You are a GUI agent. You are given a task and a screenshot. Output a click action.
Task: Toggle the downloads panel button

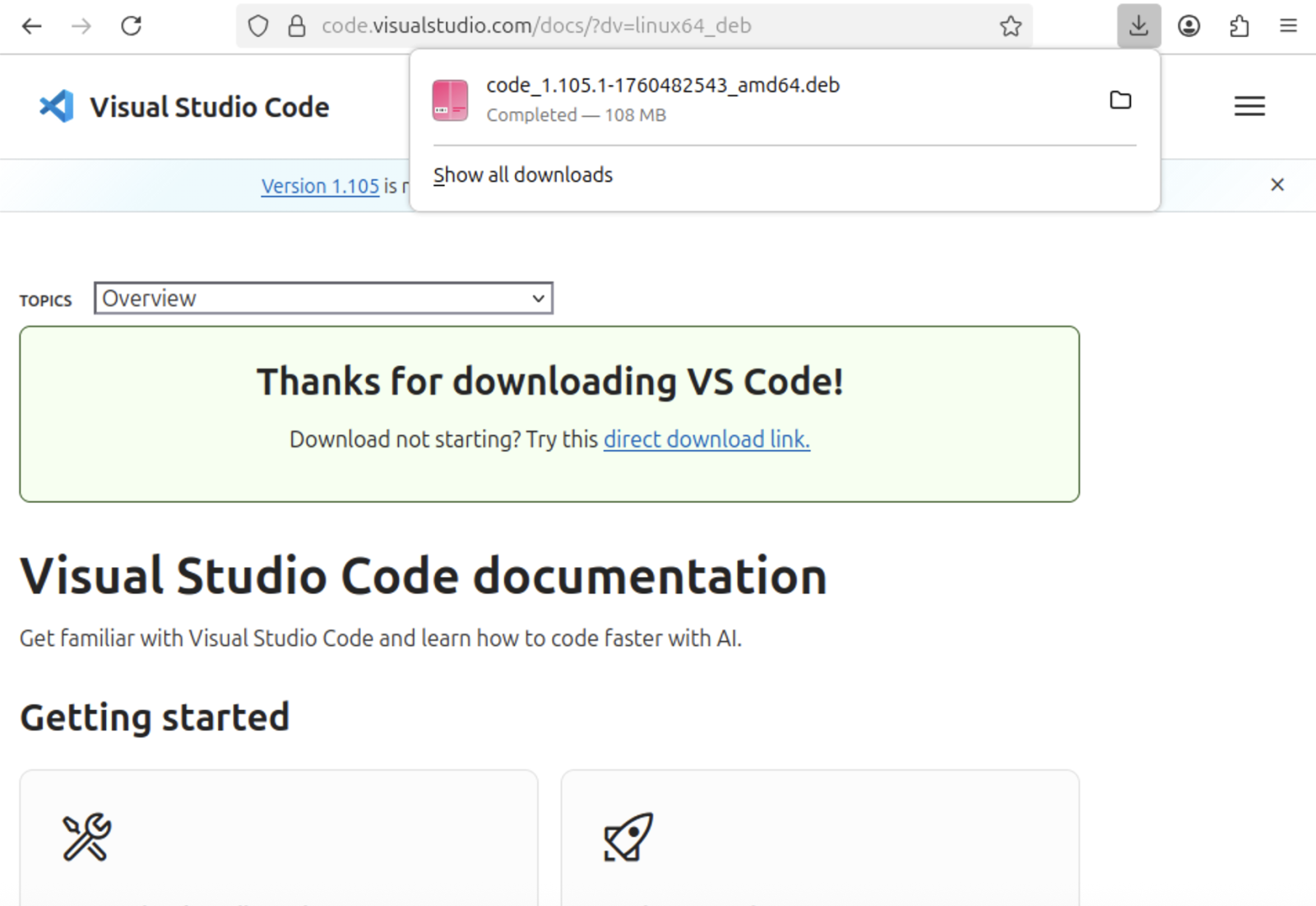1138,26
